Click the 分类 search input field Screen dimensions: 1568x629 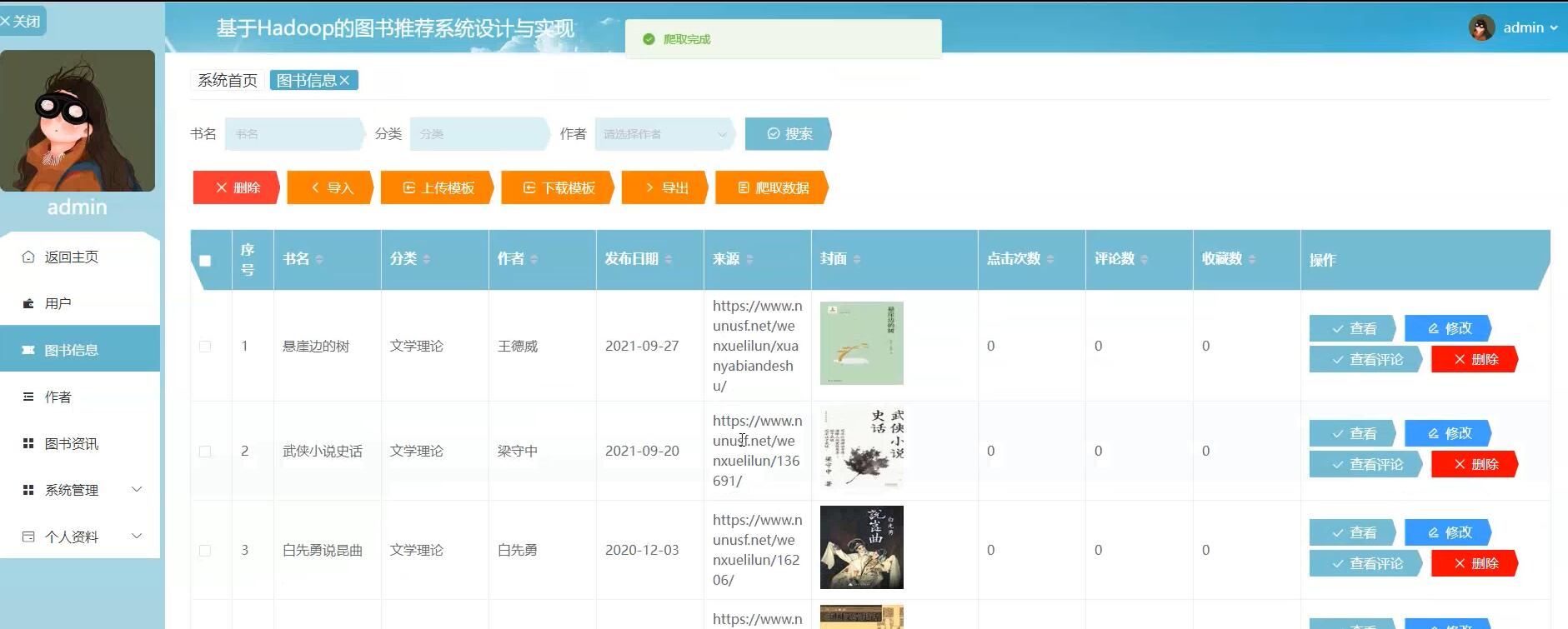(x=479, y=133)
